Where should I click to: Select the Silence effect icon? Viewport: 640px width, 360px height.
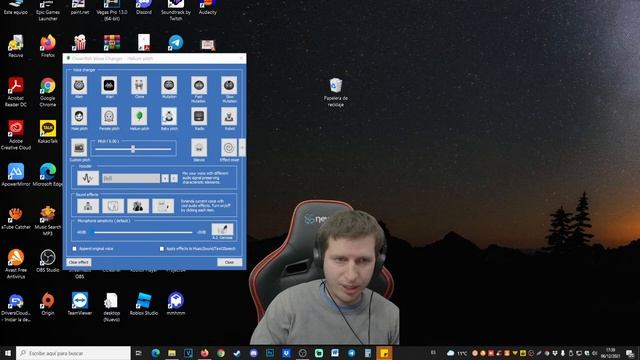click(199, 148)
